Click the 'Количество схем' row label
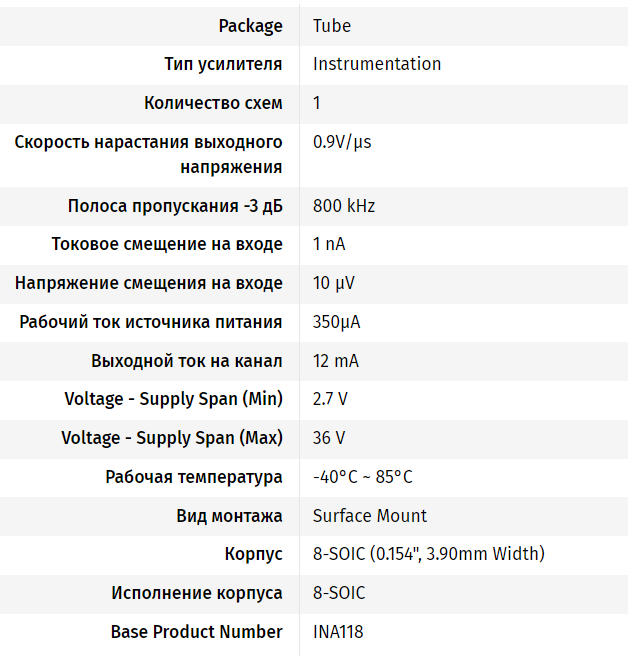 coord(213,103)
